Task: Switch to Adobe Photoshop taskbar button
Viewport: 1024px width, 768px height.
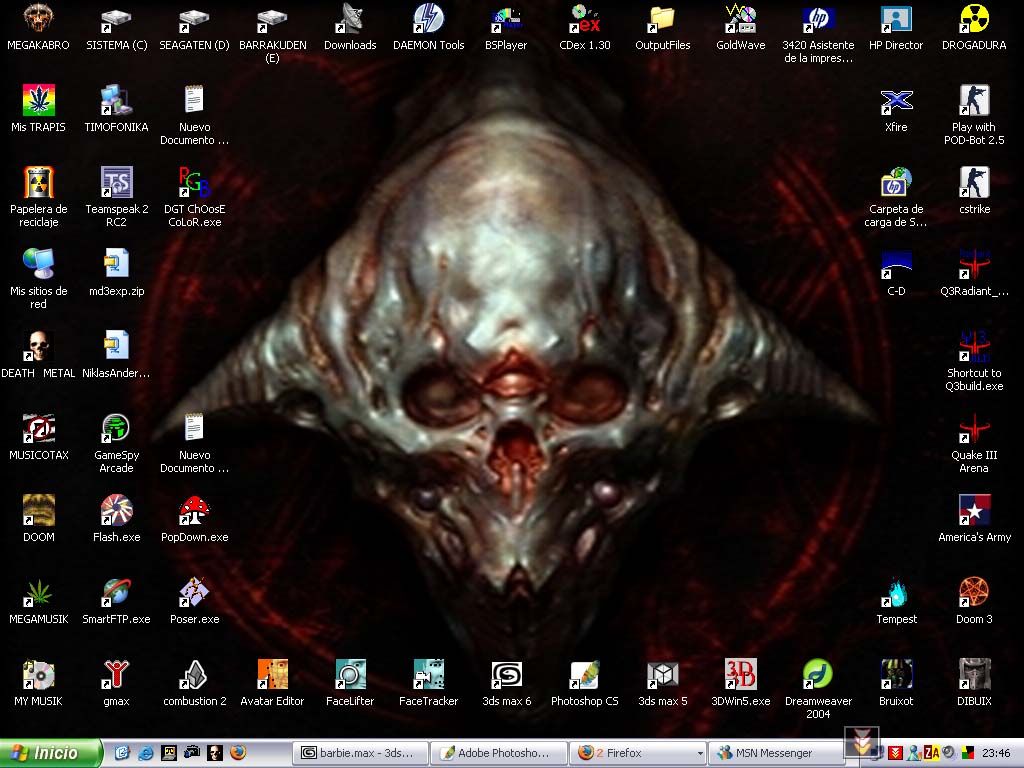Action: tap(499, 753)
